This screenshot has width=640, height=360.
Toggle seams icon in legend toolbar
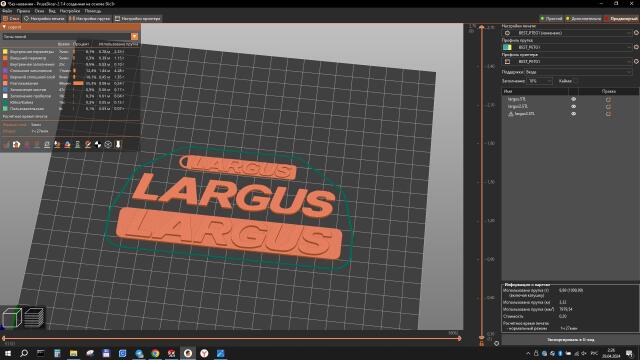[x=47, y=144]
